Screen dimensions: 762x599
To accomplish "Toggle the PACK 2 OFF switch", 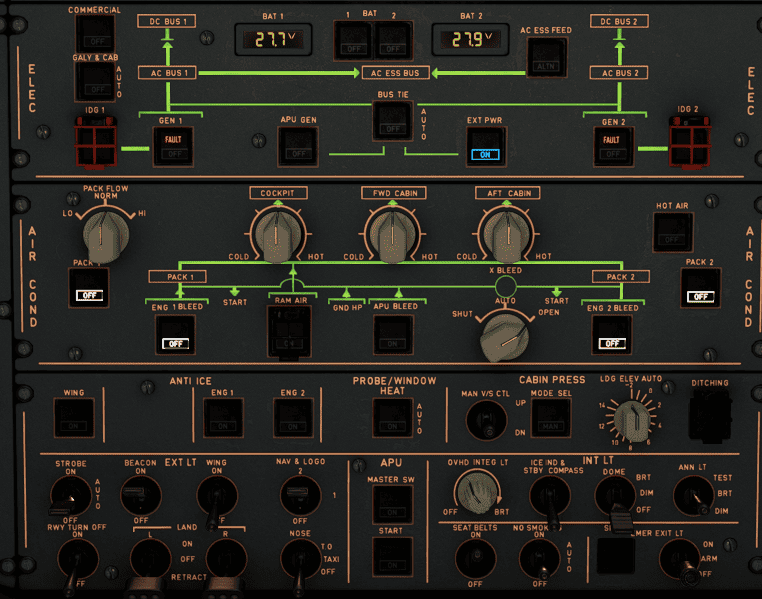I will 703,287.
